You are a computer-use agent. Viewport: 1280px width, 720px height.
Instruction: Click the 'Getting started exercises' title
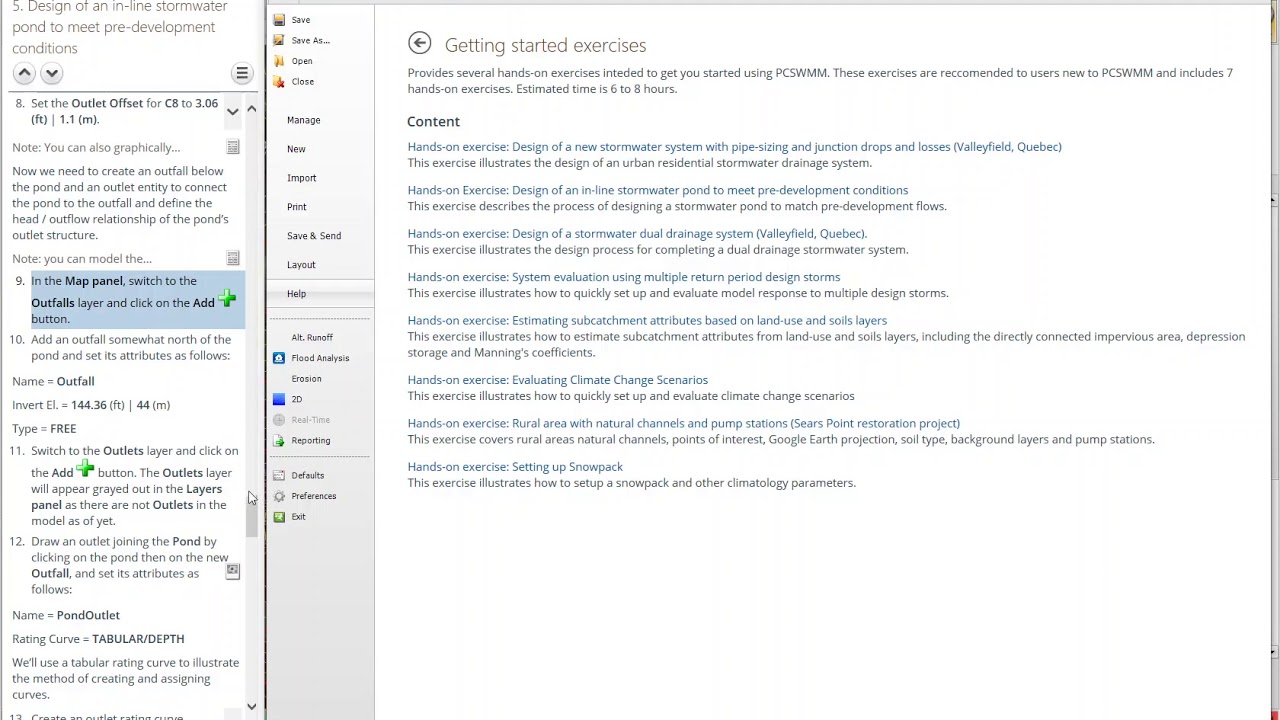point(545,45)
